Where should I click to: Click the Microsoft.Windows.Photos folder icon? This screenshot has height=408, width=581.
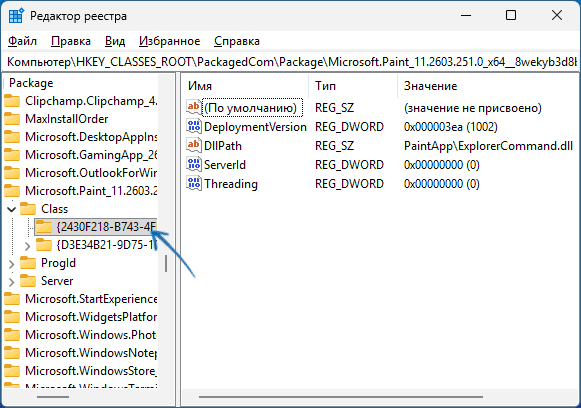[x=12, y=335]
